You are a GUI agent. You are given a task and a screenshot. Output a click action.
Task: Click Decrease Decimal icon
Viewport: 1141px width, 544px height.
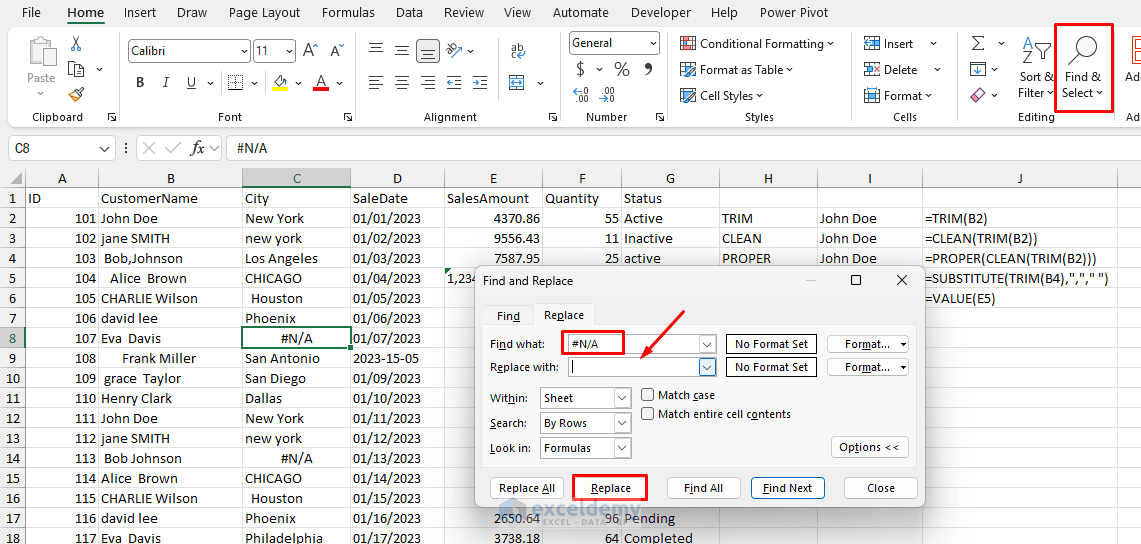(607, 95)
